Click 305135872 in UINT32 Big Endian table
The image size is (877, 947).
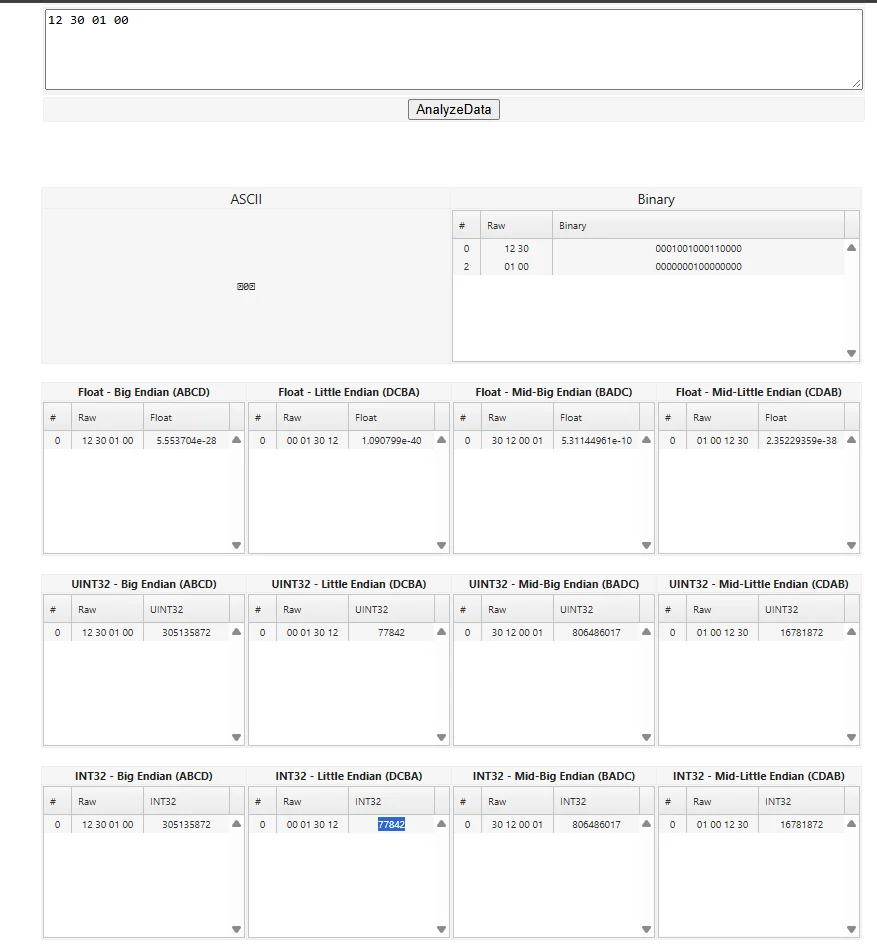point(186,632)
